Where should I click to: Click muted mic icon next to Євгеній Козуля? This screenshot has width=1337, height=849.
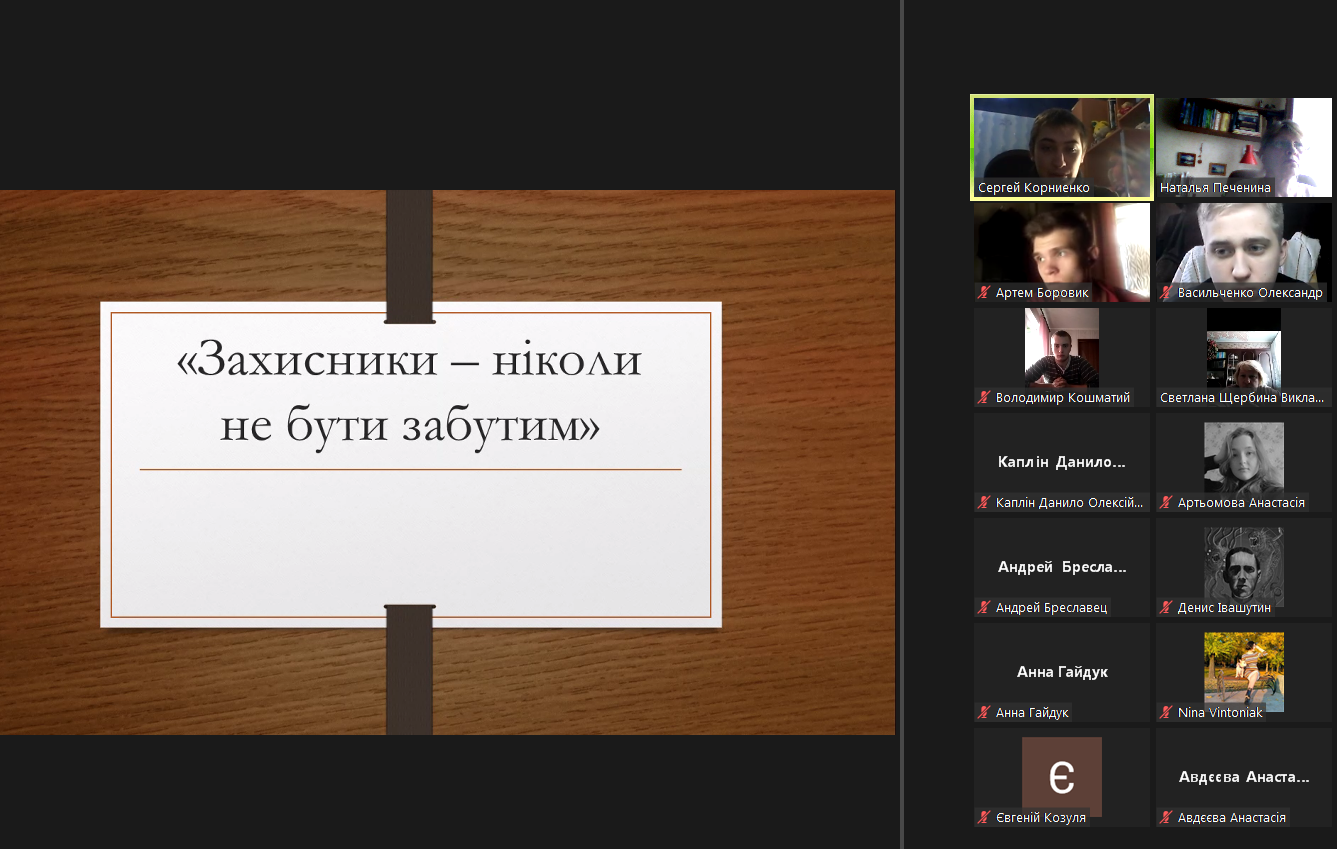(985, 818)
